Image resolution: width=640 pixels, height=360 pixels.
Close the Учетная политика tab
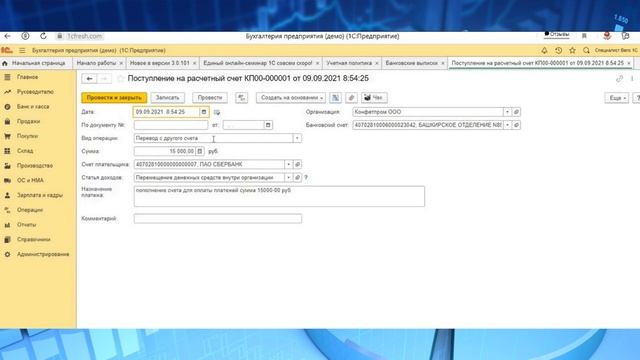pos(377,63)
